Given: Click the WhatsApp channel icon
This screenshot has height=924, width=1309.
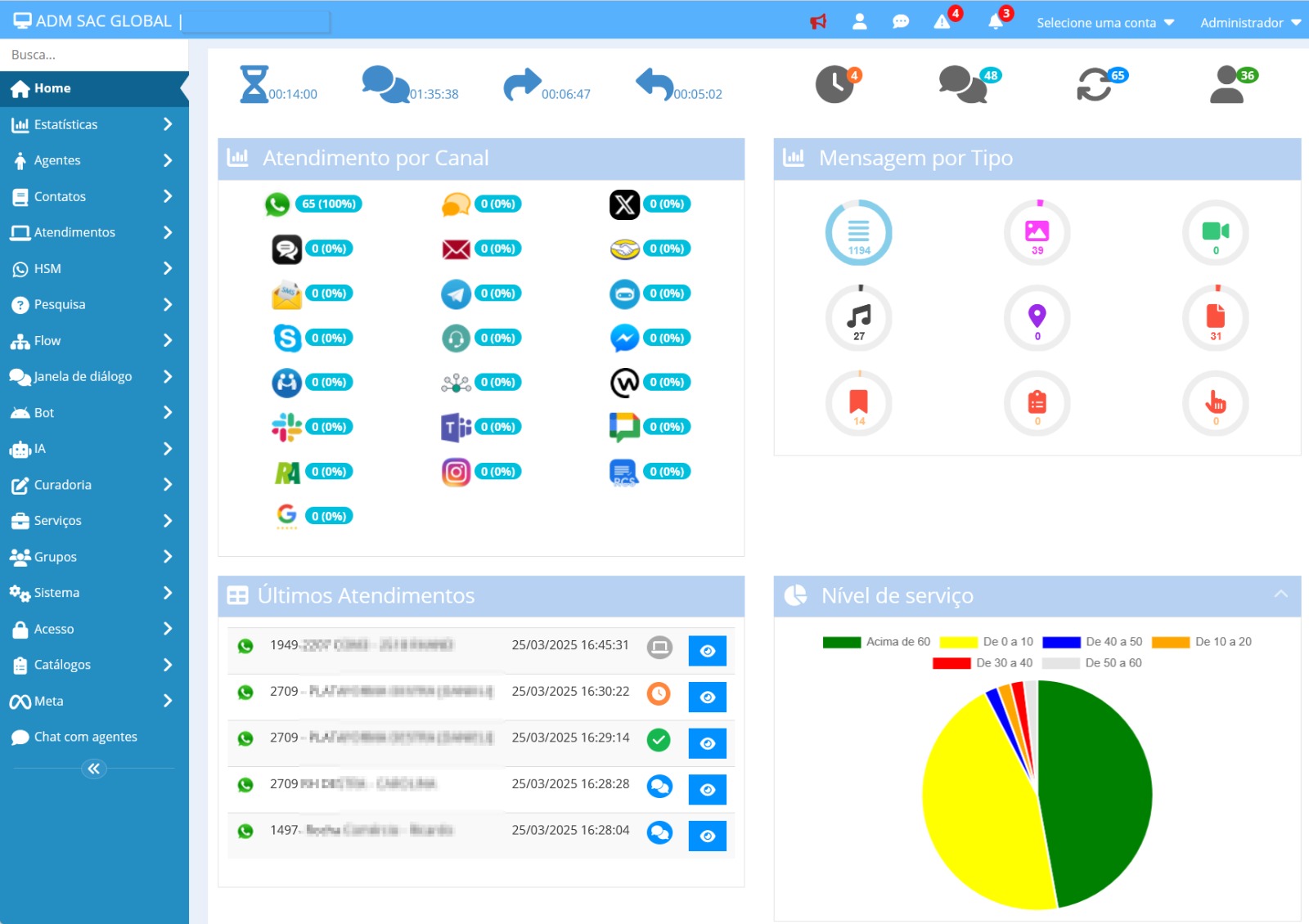Looking at the screenshot, I should click(x=277, y=204).
